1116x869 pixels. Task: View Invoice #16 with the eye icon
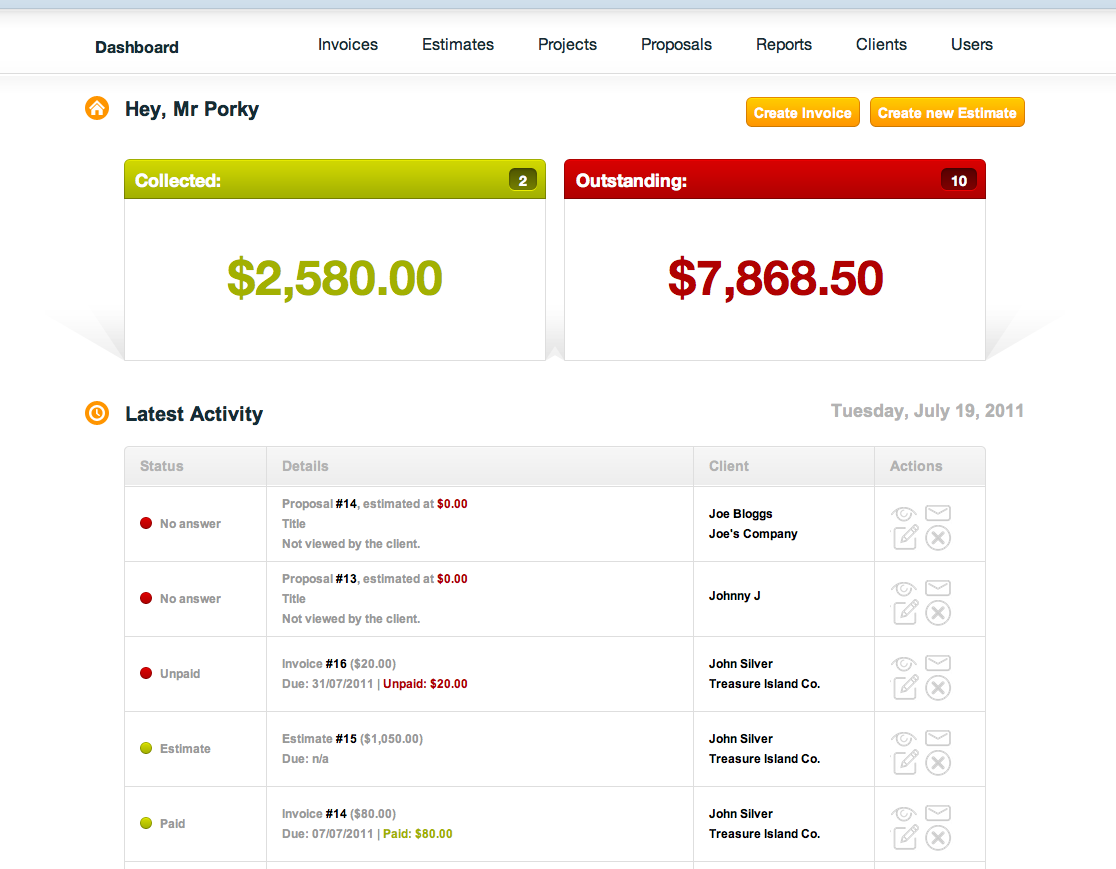[x=904, y=664]
